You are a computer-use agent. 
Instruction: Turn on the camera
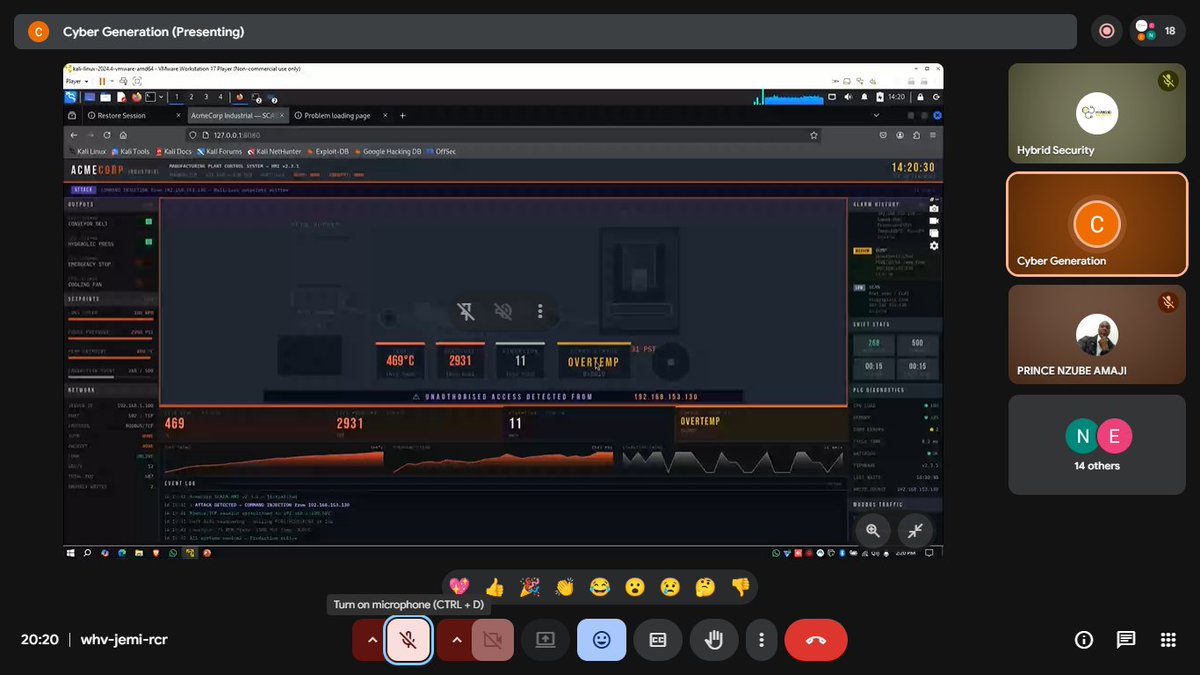point(492,640)
